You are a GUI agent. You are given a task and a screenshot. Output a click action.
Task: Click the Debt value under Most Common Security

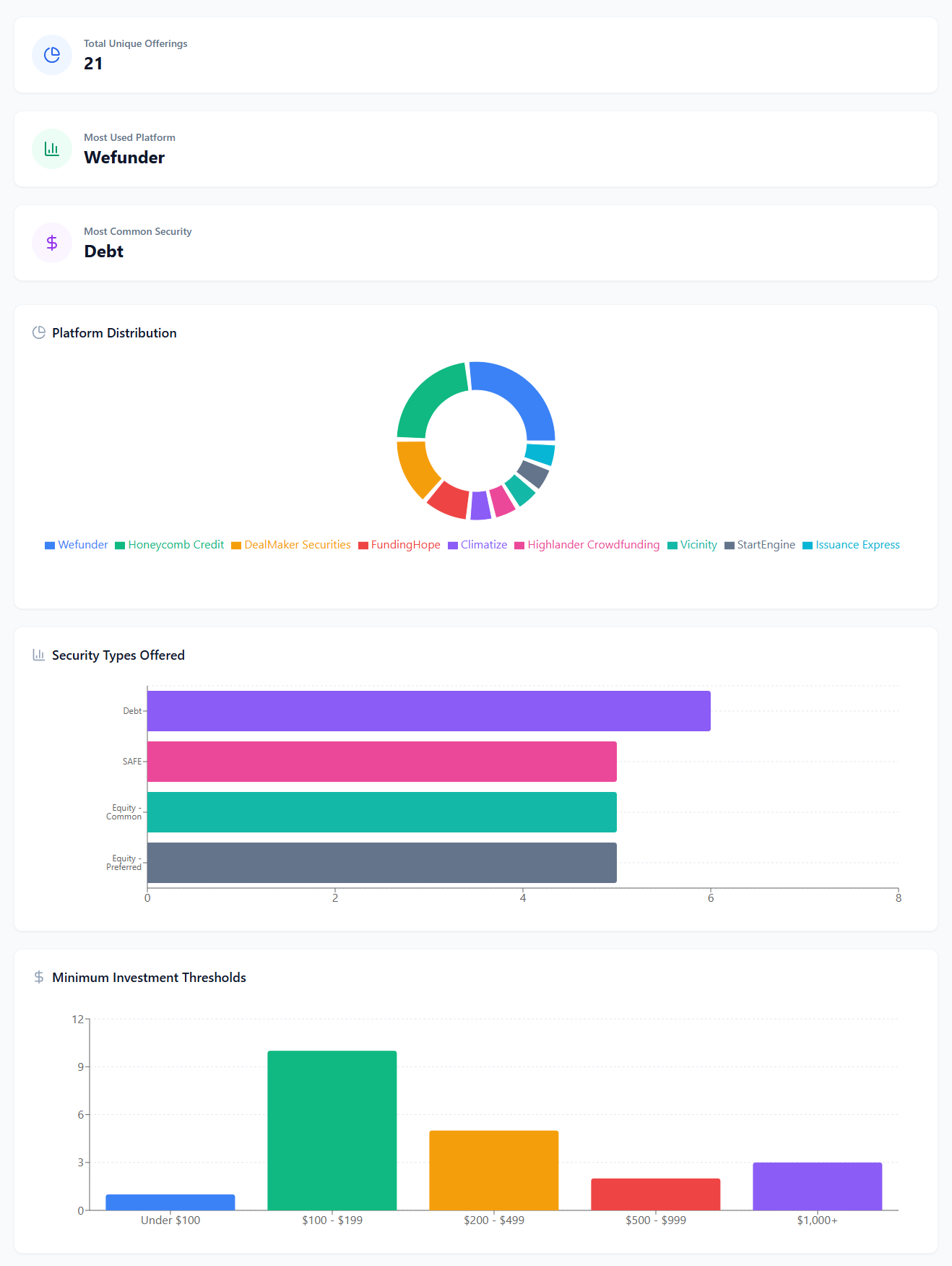coord(104,251)
